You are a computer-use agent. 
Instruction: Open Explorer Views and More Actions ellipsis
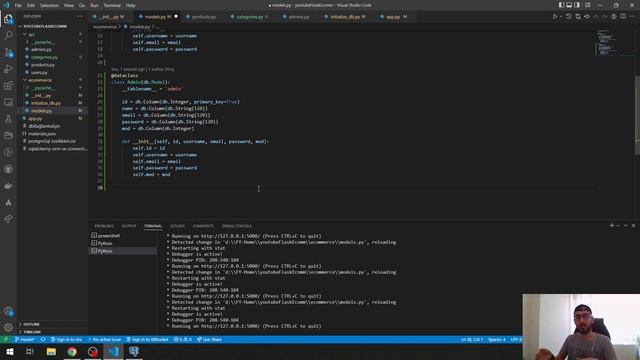[x=80, y=16]
